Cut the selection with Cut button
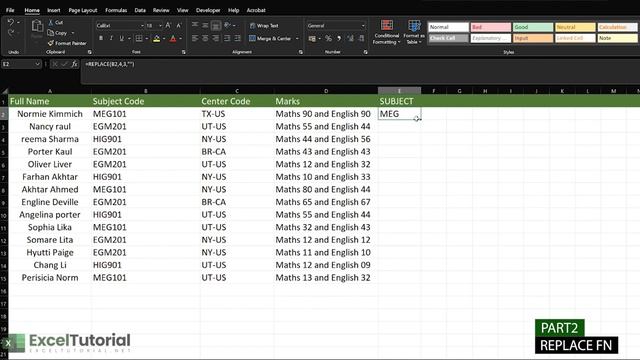 [56, 22]
